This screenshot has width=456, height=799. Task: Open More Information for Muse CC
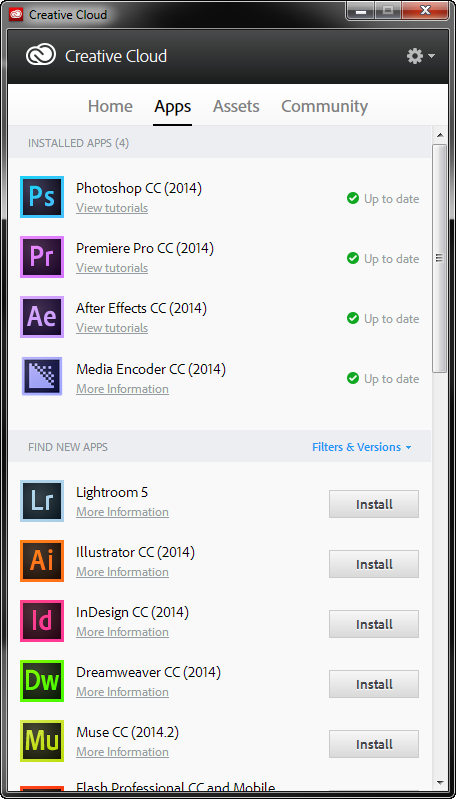click(122, 752)
